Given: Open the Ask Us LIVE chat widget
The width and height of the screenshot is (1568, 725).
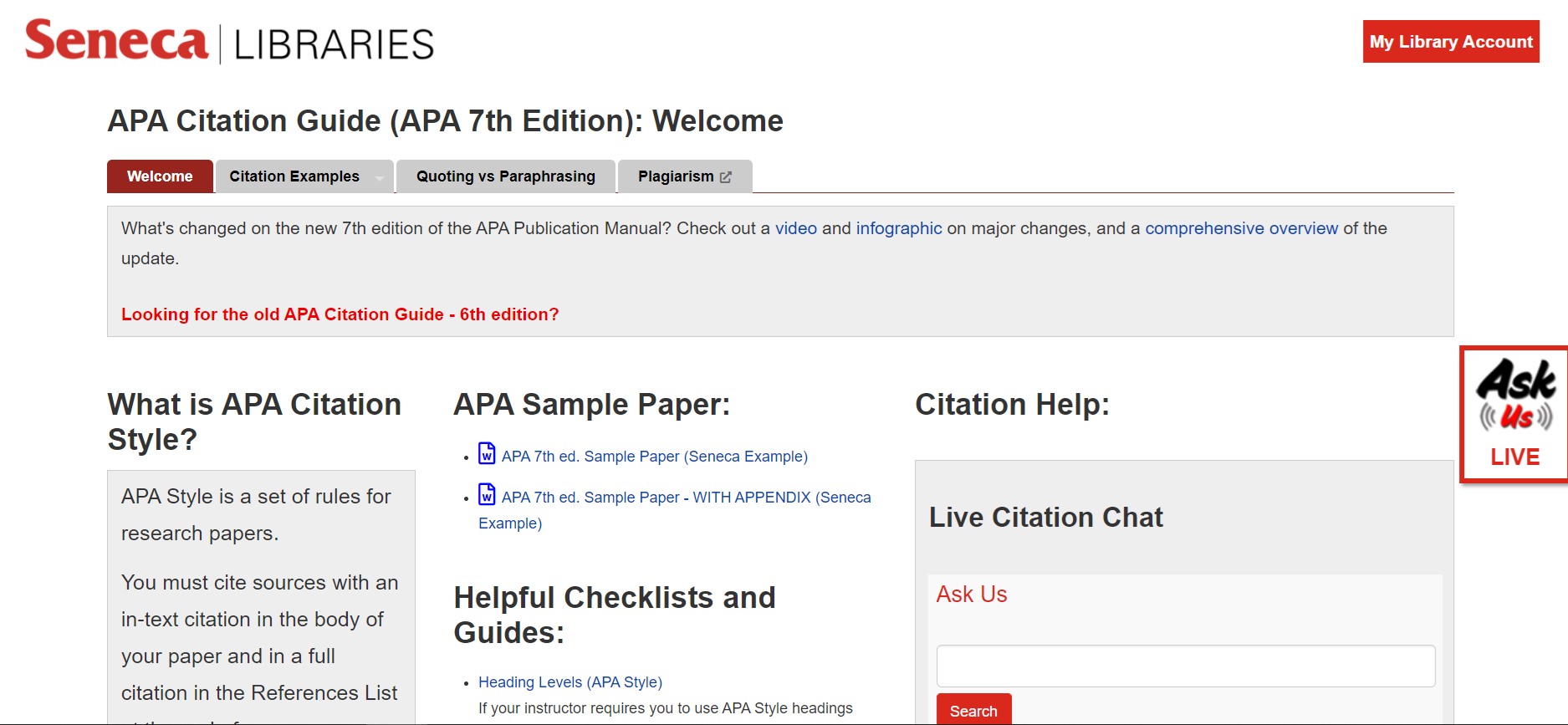Looking at the screenshot, I should (1514, 414).
